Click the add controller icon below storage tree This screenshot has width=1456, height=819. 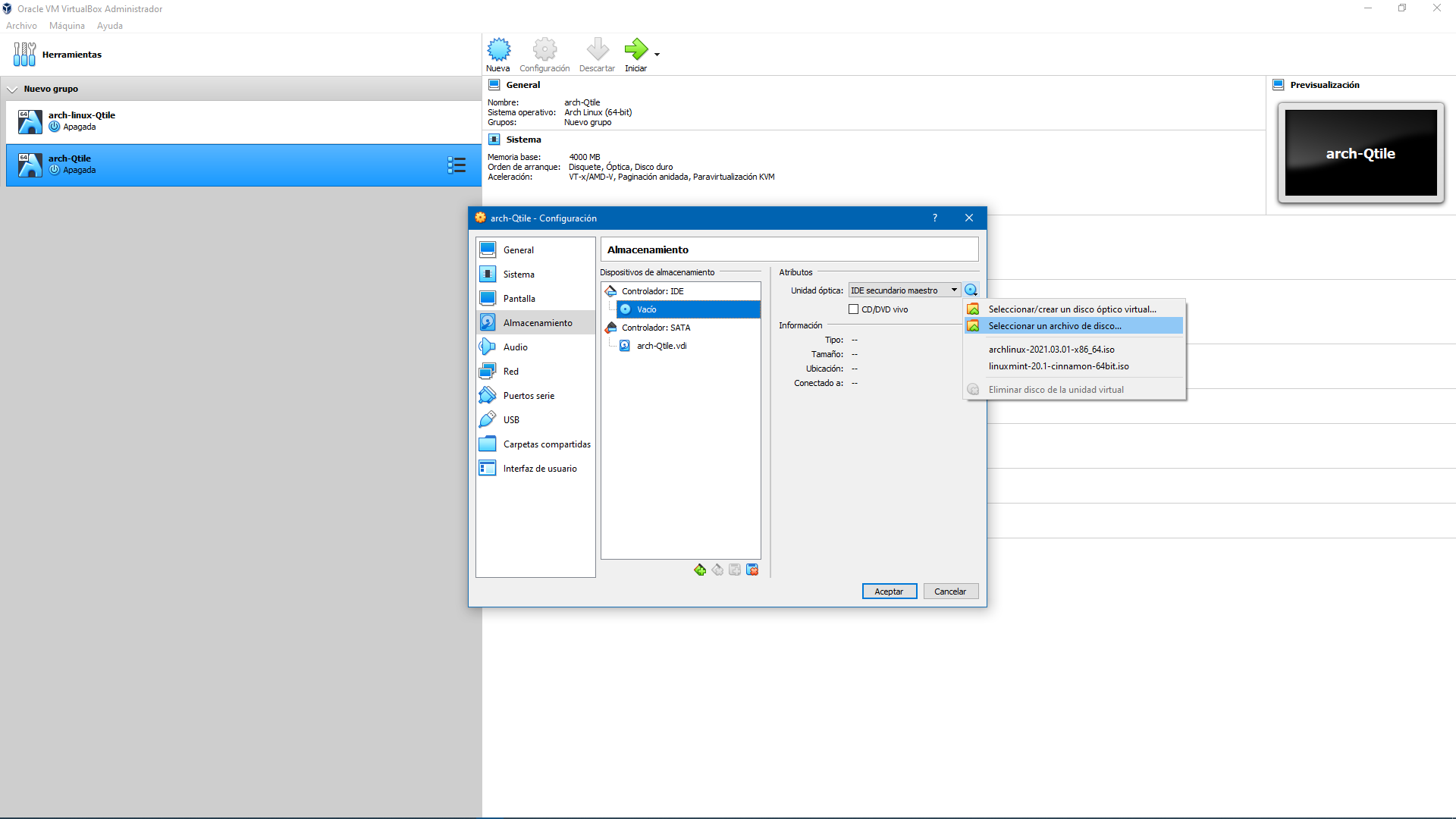[699, 570]
